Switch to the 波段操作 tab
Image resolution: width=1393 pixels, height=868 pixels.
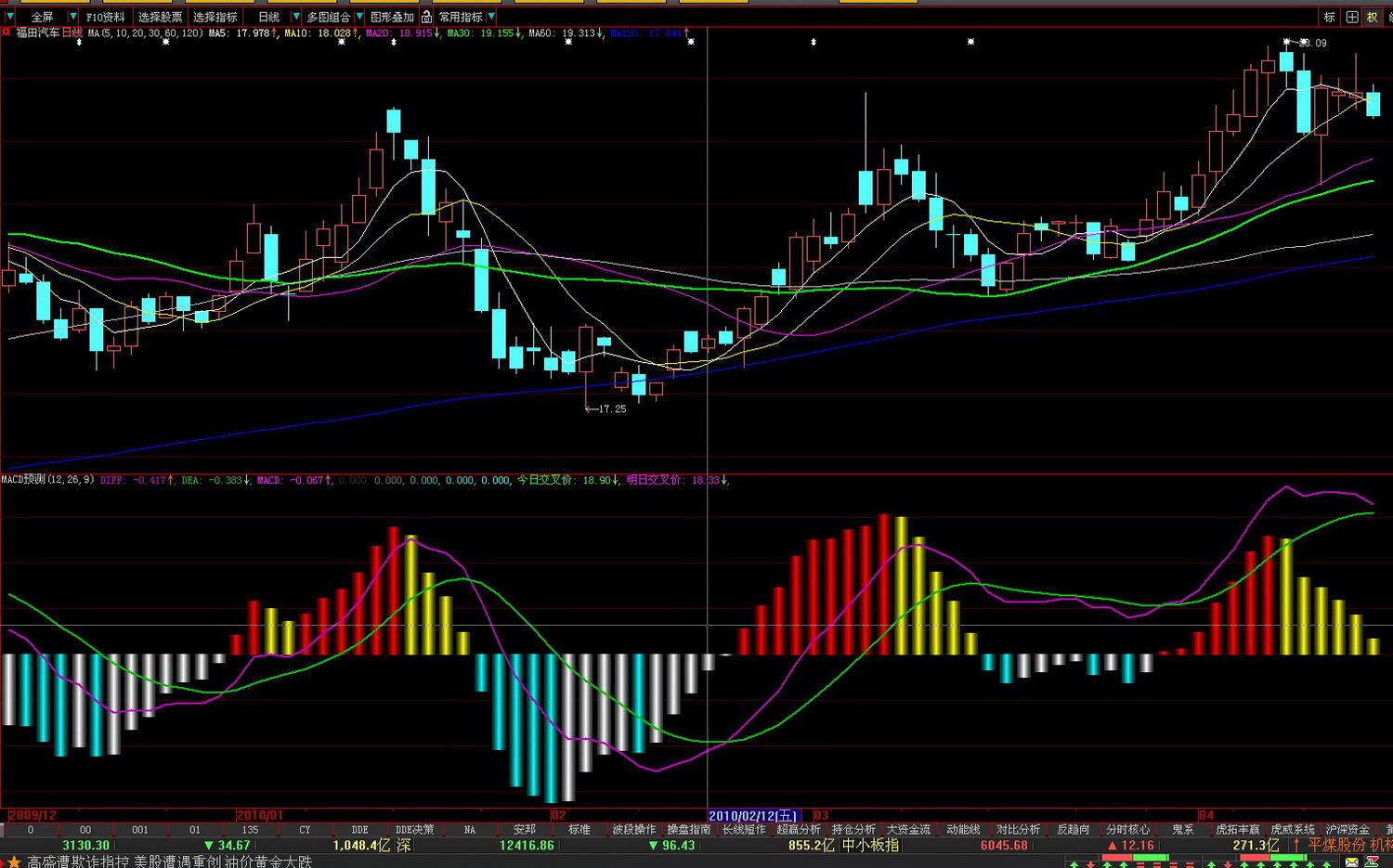633,830
